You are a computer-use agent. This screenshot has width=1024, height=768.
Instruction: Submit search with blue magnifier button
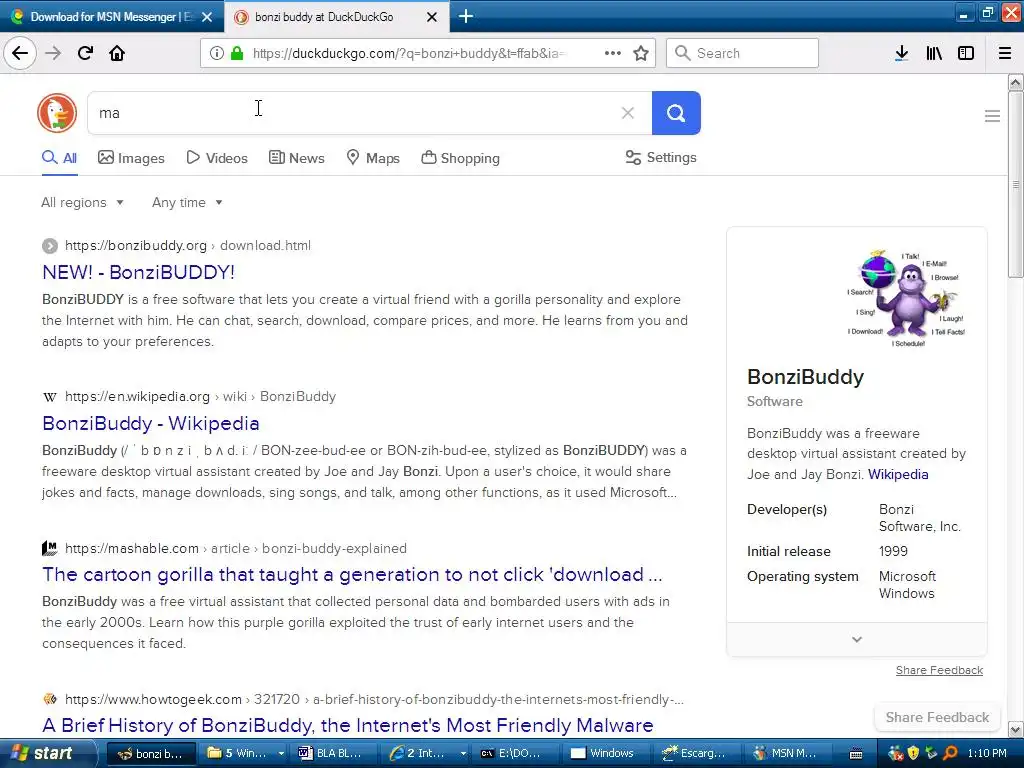pos(676,113)
